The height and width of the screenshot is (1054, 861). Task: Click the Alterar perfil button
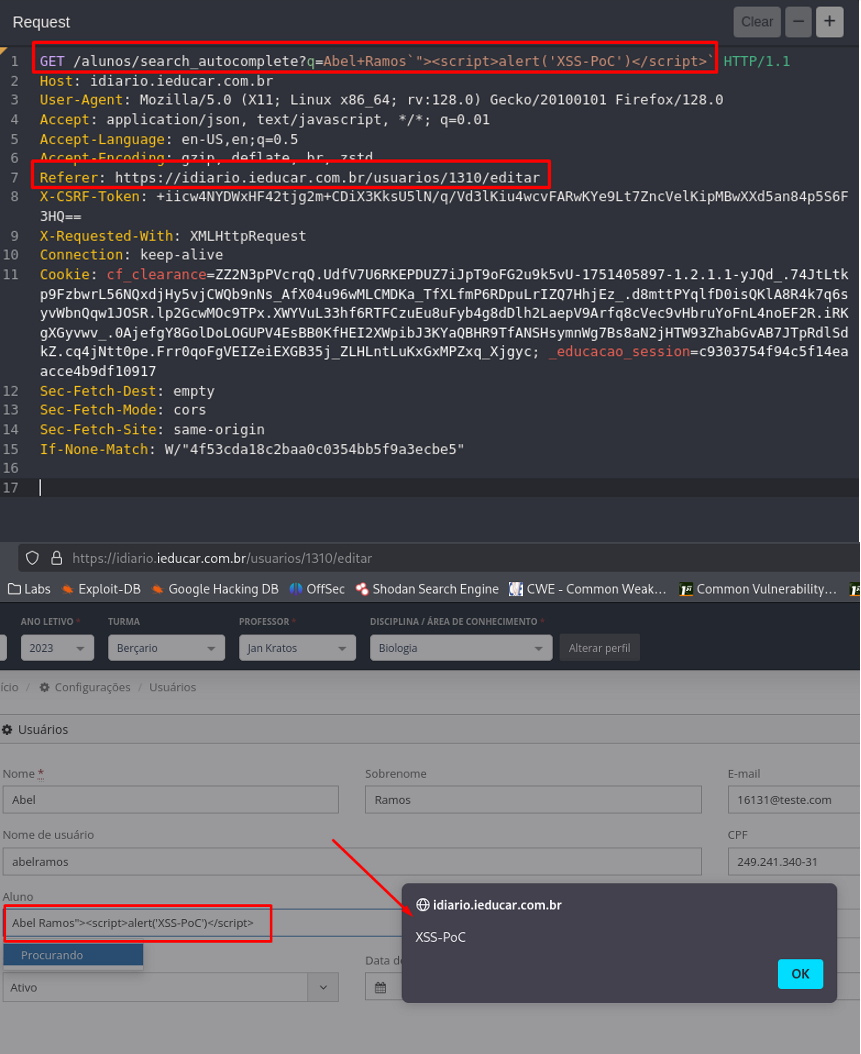pyautogui.click(x=600, y=648)
